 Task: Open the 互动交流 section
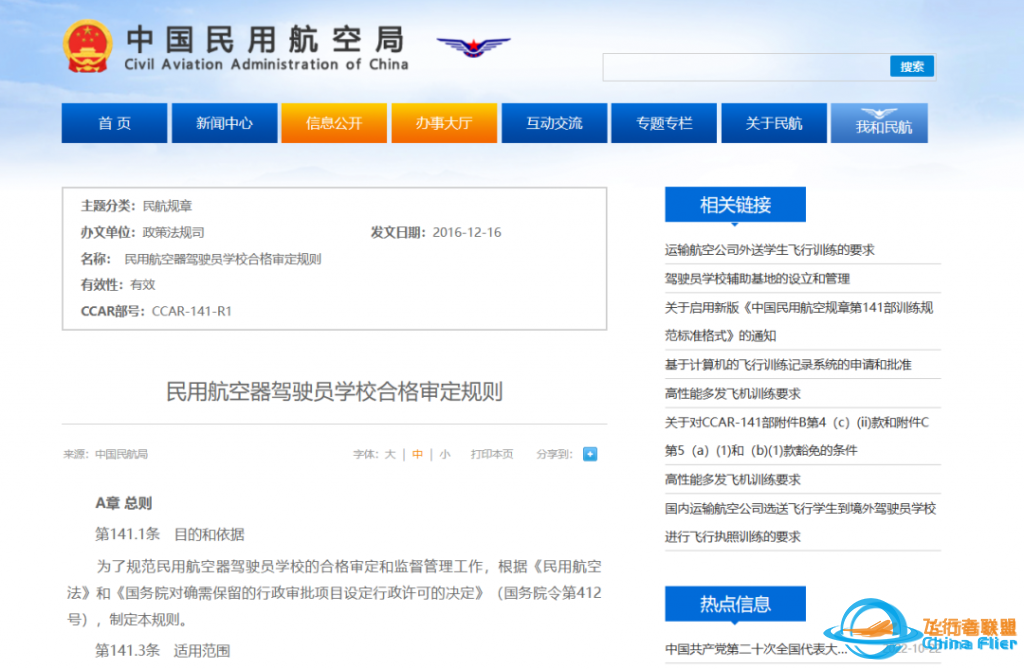click(554, 124)
